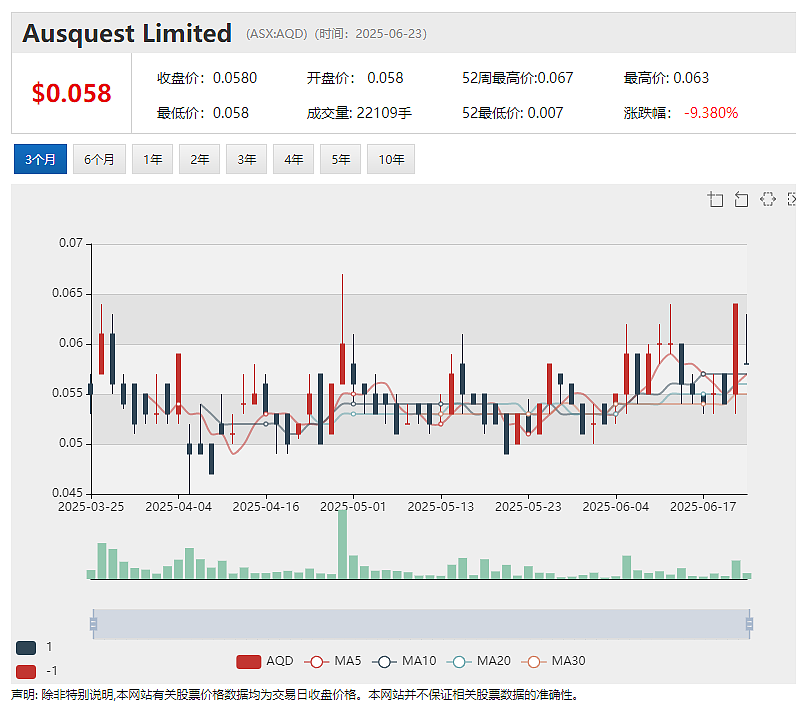Image resolution: width=806 pixels, height=721 pixels.
Task: Click the 52最低价: 0.007 text
Action: [512, 113]
